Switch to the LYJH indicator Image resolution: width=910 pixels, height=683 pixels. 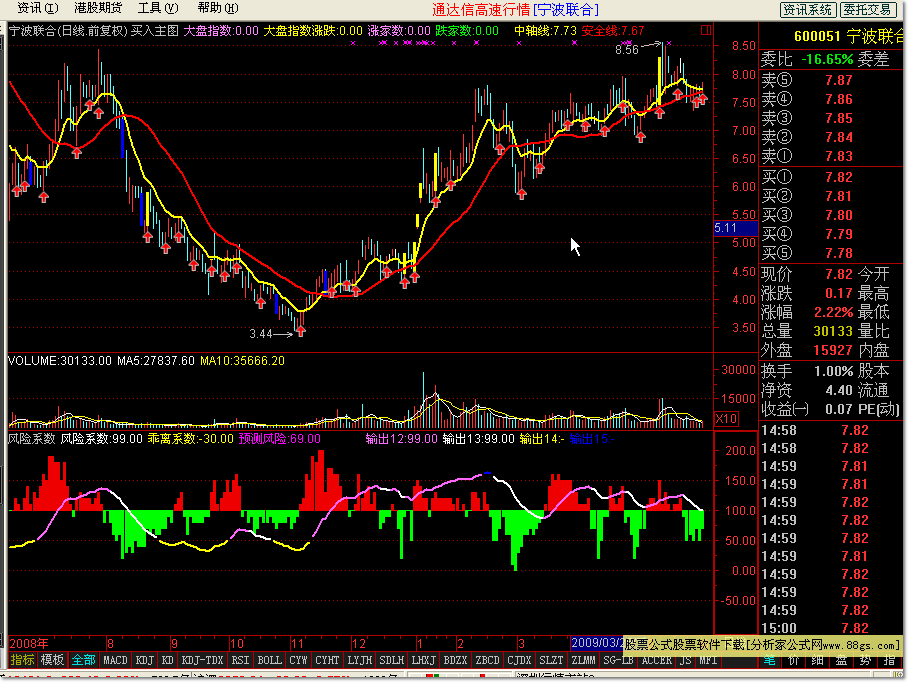coord(360,660)
